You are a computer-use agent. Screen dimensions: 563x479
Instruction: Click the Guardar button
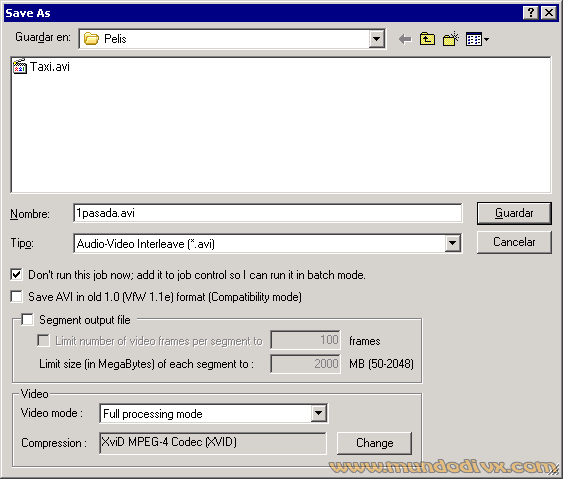514,213
